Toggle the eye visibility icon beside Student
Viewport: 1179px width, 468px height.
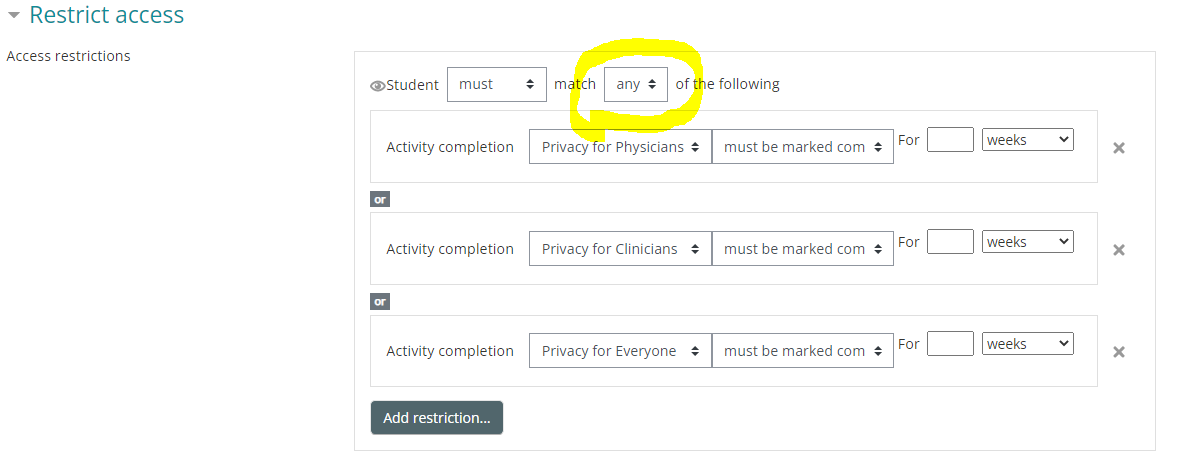[377, 86]
